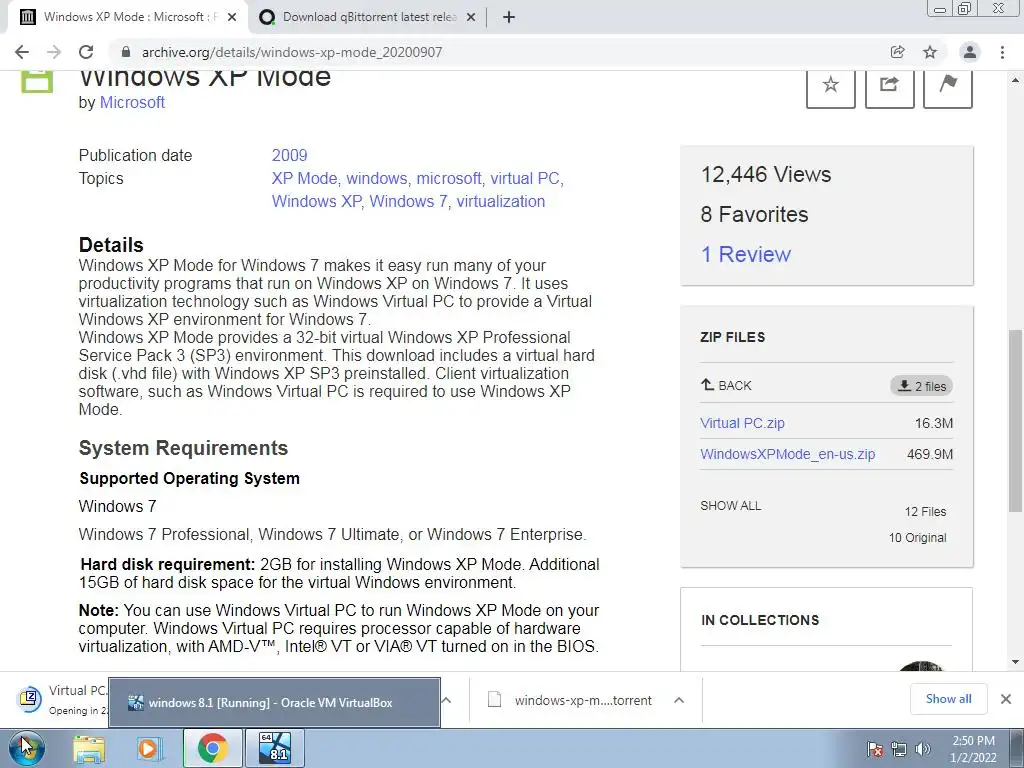
Task: Reload the archive.org page
Action: (x=86, y=52)
